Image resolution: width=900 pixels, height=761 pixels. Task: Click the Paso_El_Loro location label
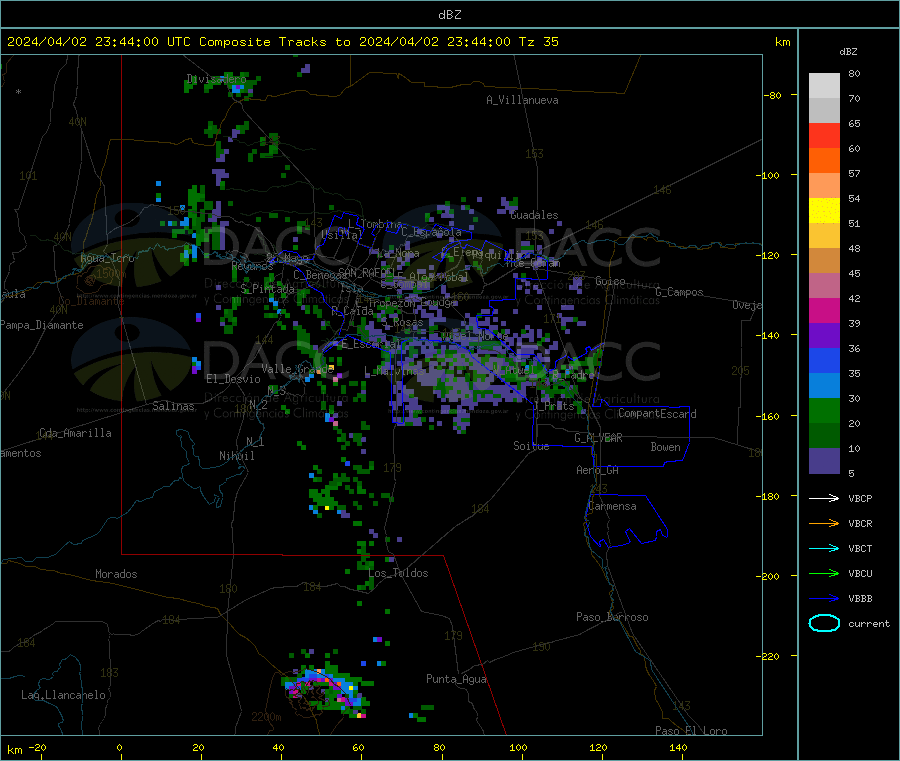pos(691,731)
